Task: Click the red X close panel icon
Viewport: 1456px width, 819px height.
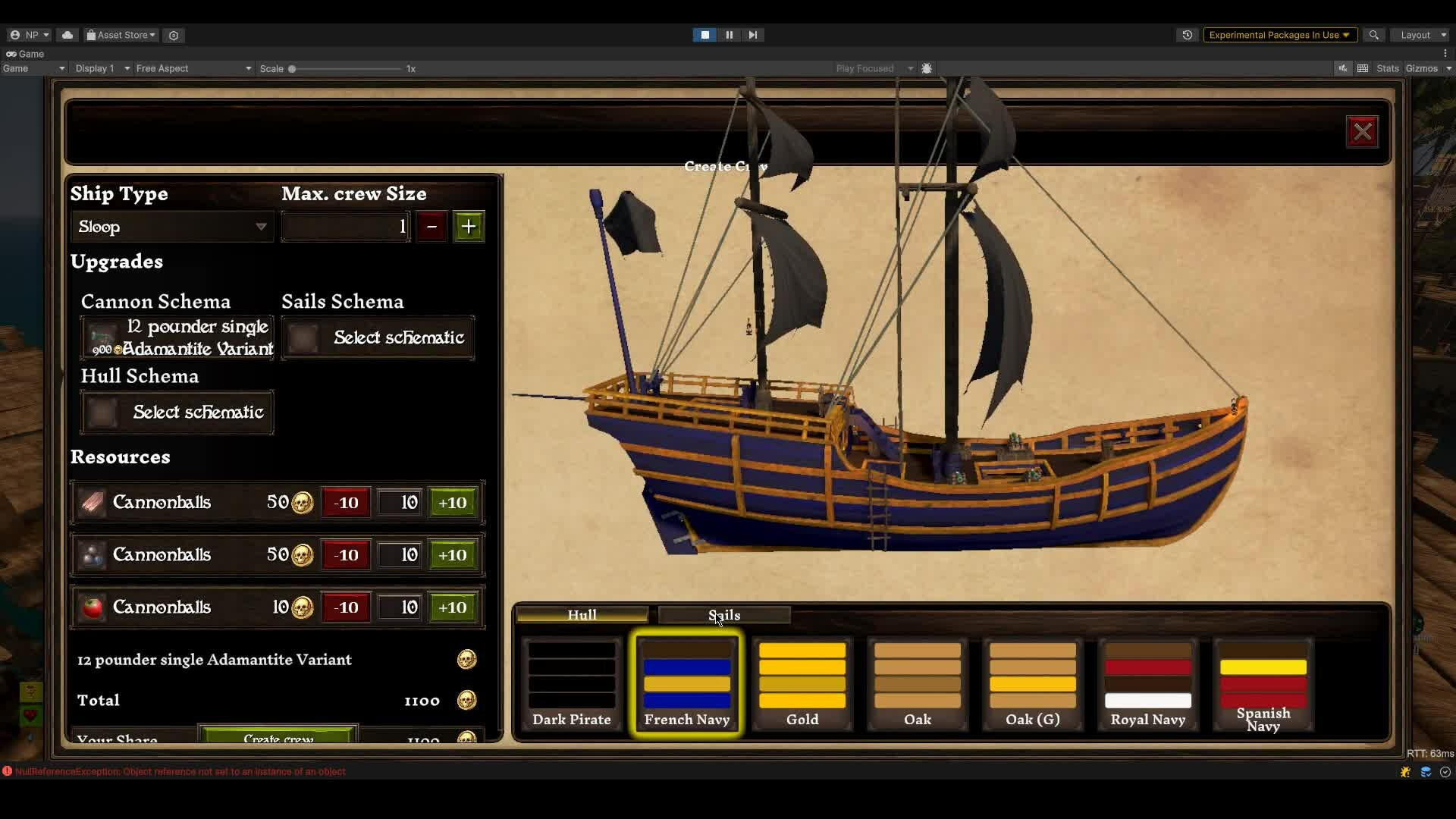Action: coord(1362,132)
